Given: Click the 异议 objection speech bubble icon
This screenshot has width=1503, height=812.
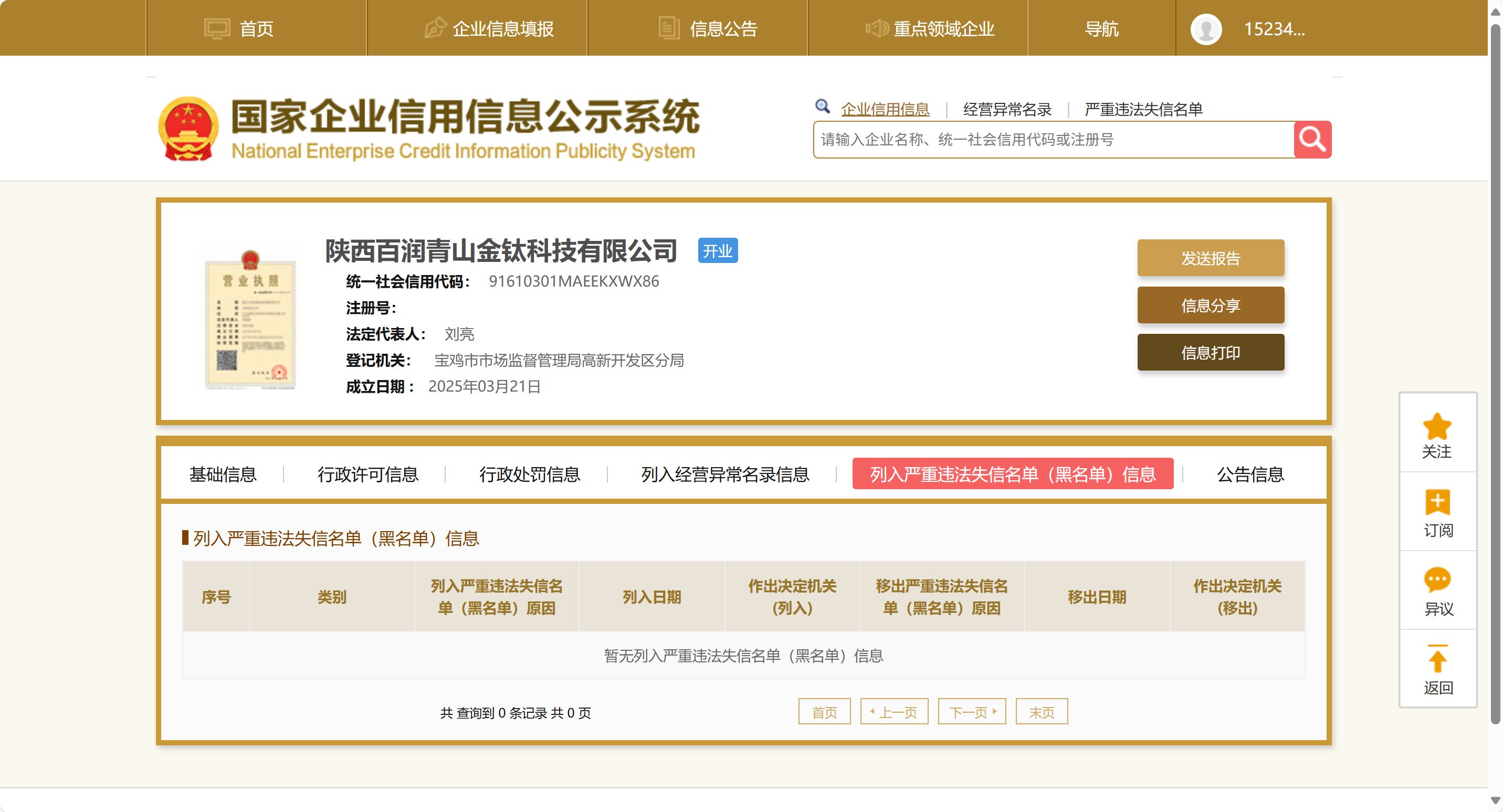Looking at the screenshot, I should point(1436,580).
